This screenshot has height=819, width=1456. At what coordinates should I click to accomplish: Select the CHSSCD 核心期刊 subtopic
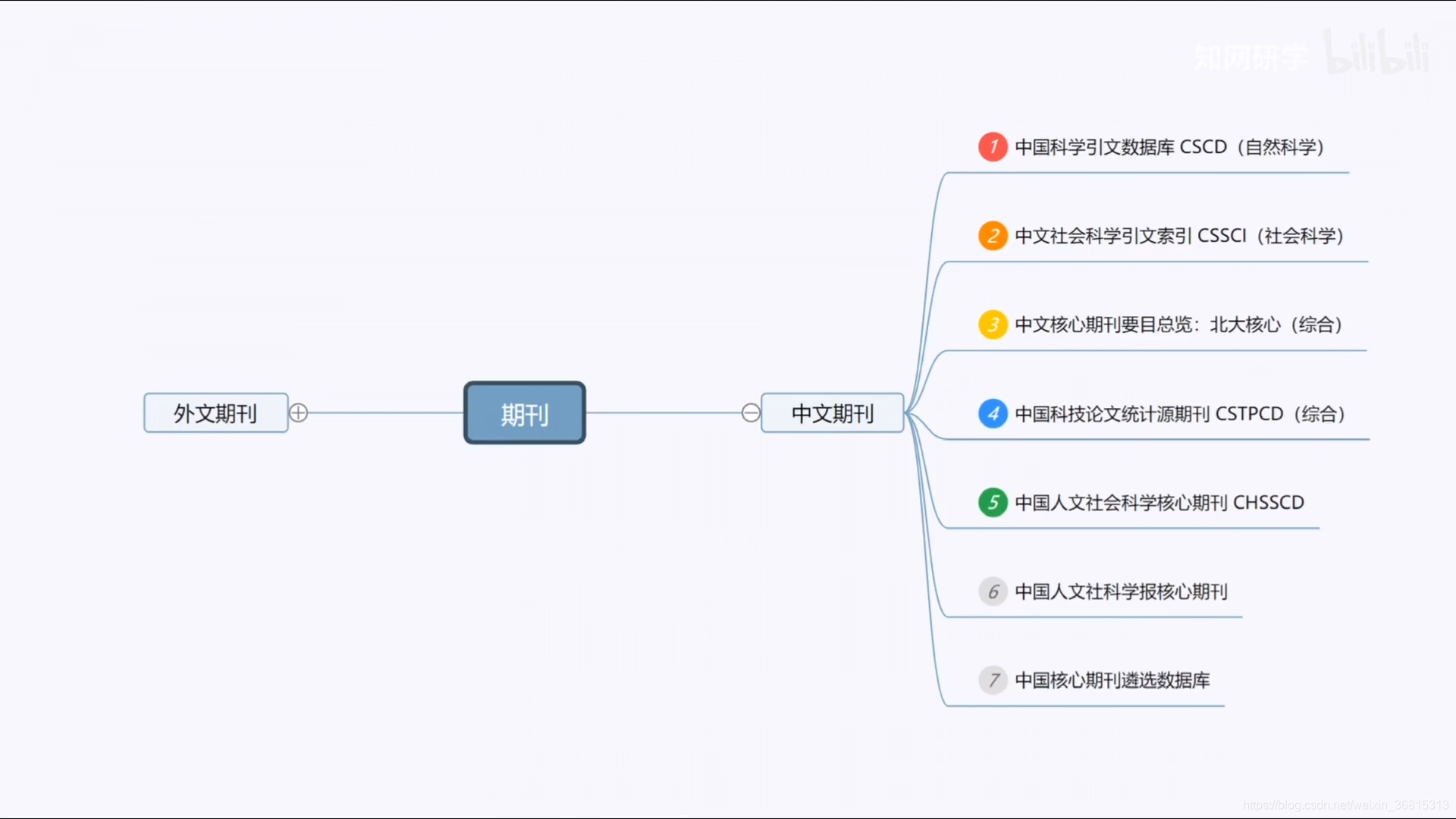1159,503
